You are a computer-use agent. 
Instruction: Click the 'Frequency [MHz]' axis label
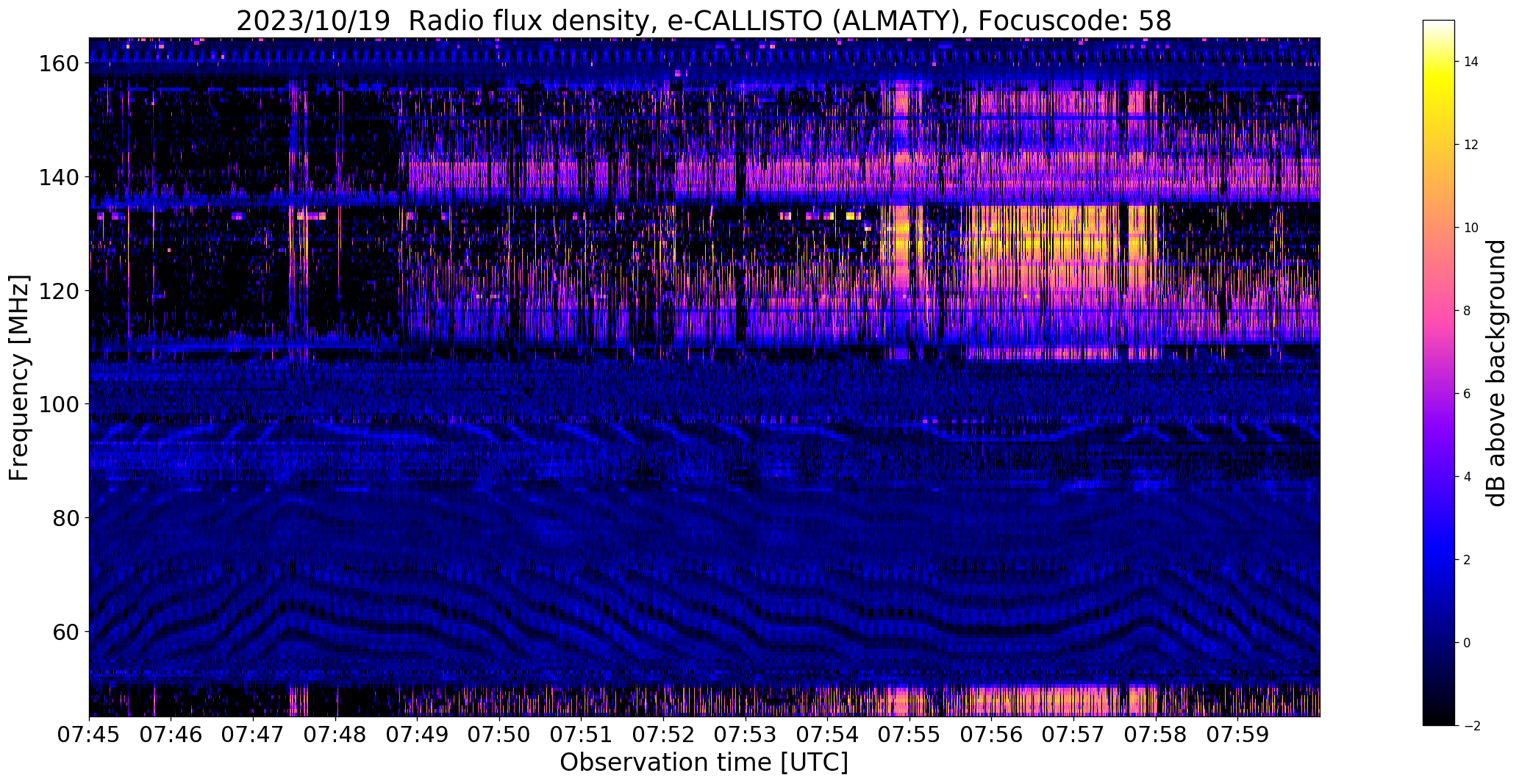tap(19, 378)
